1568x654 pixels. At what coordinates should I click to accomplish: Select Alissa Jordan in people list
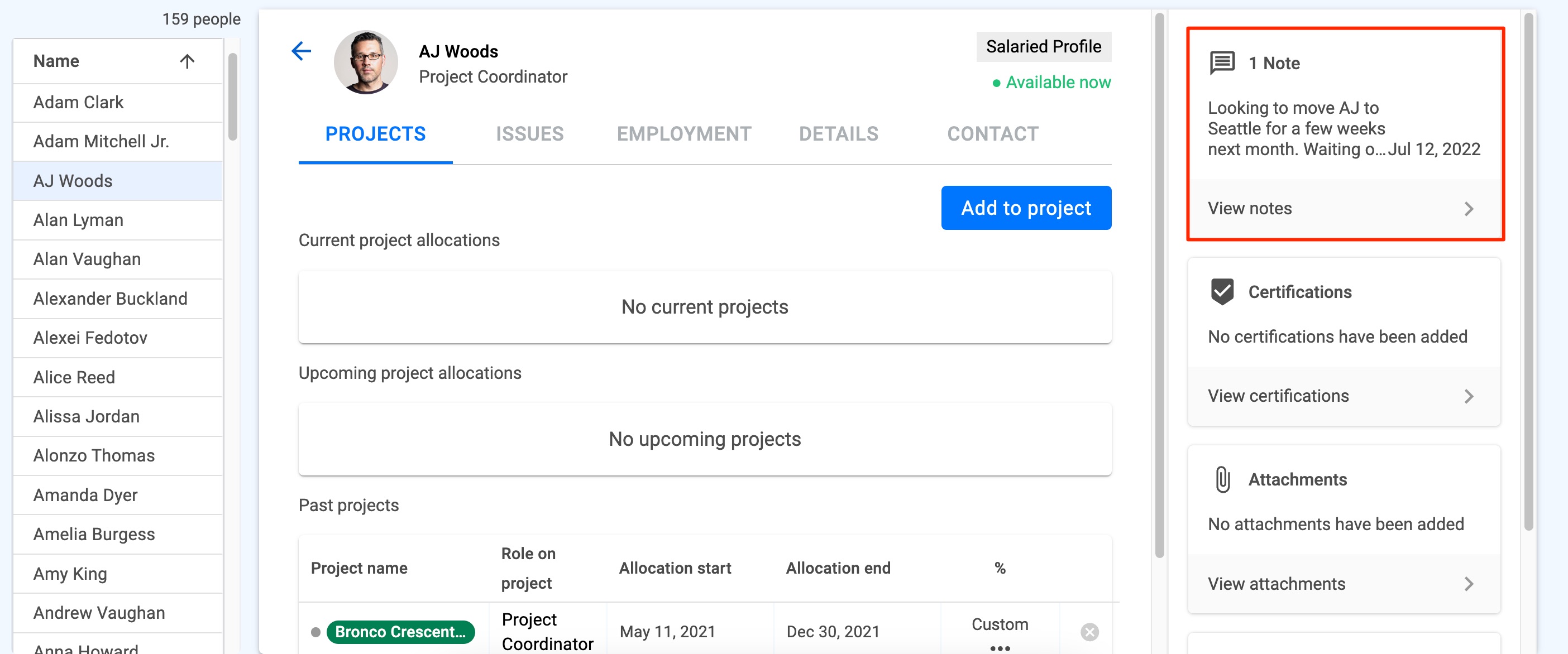(117, 416)
